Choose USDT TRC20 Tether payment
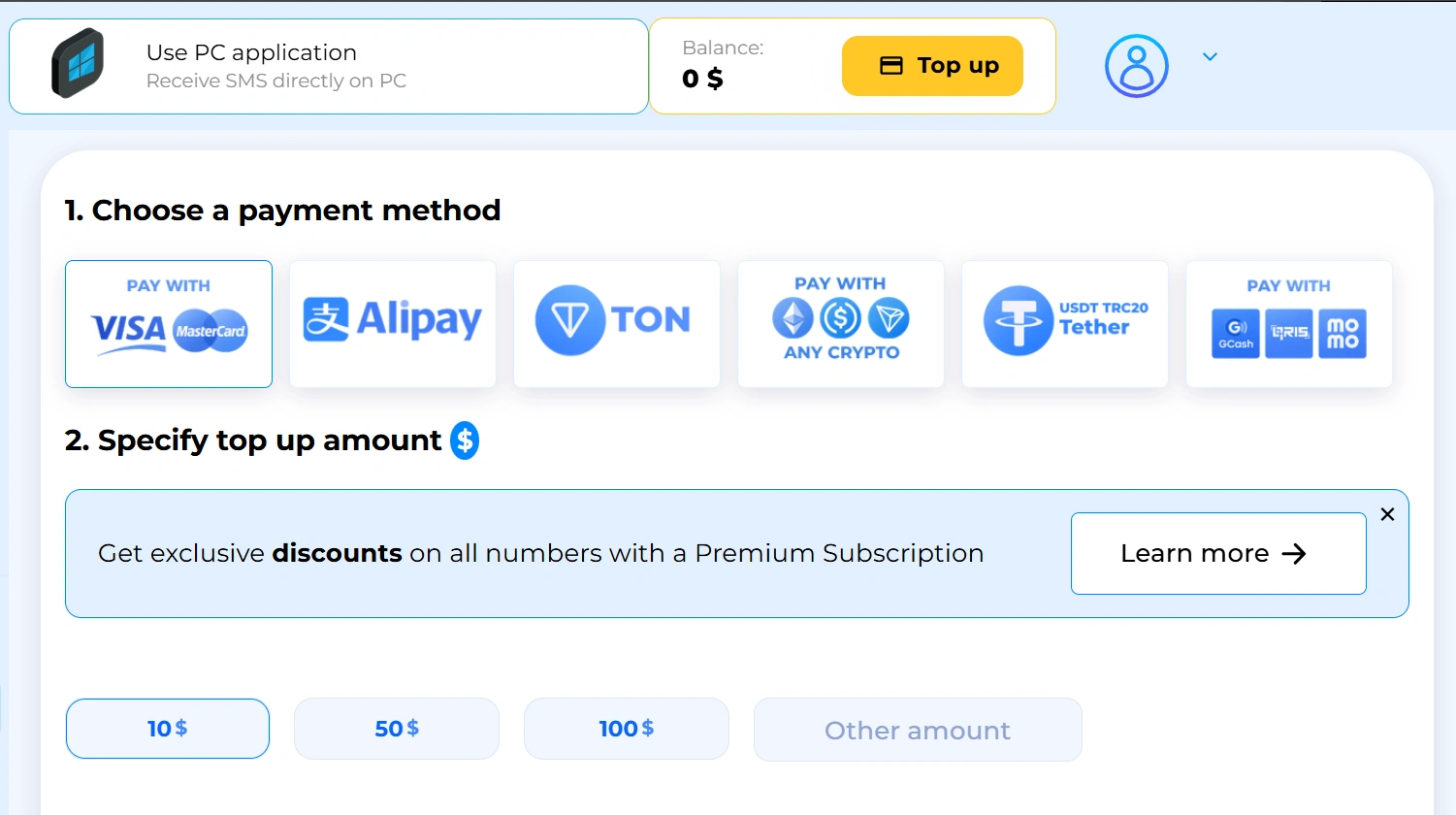The width and height of the screenshot is (1456, 815). click(1065, 324)
